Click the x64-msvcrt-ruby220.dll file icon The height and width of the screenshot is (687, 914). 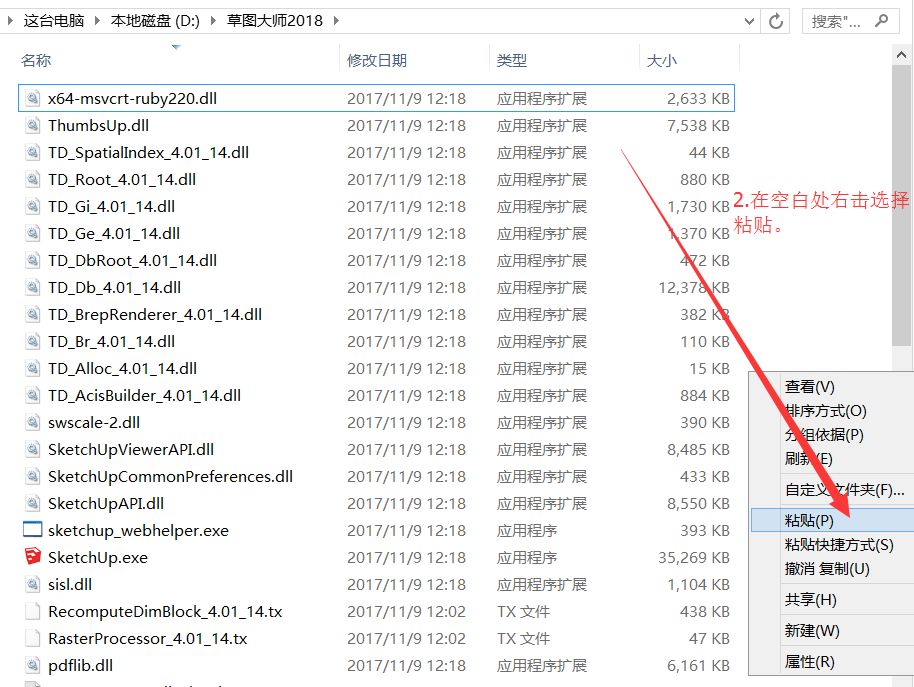tap(32, 98)
